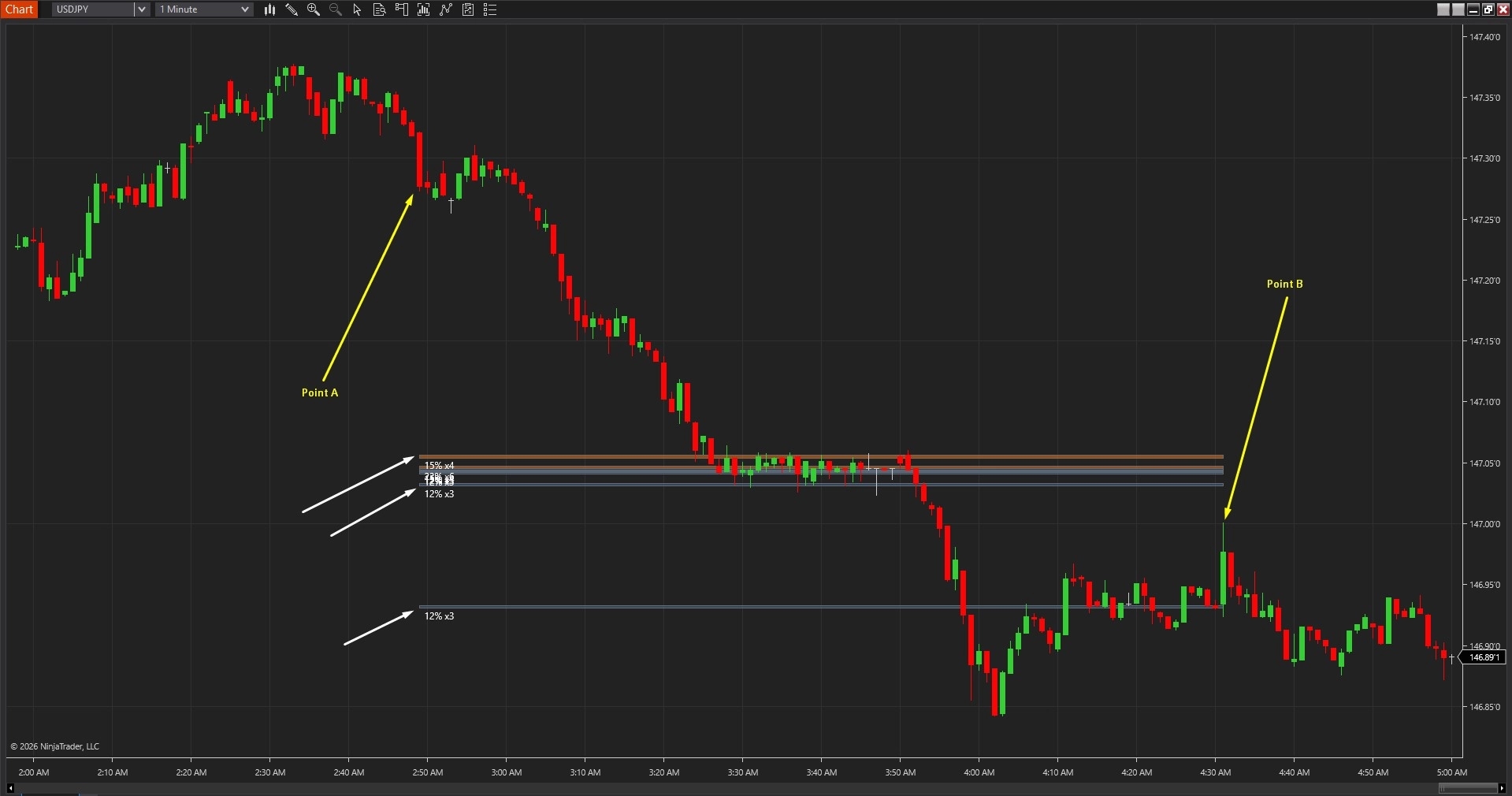The image size is (1512, 796).
Task: Click the horizontal scrollbar right arrow
Action: [x=1502, y=788]
